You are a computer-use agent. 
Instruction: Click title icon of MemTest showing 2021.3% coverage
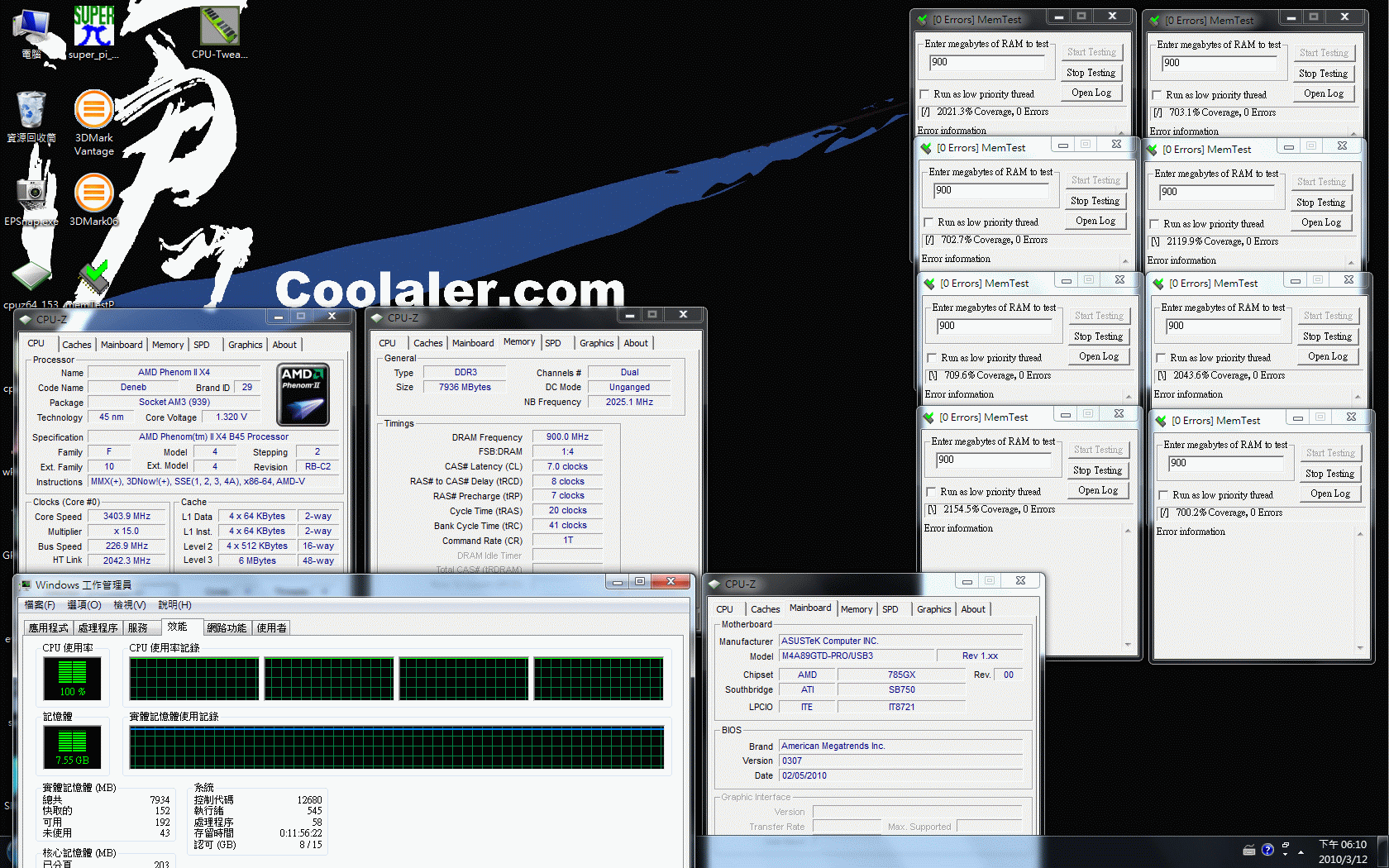pyautogui.click(x=924, y=19)
